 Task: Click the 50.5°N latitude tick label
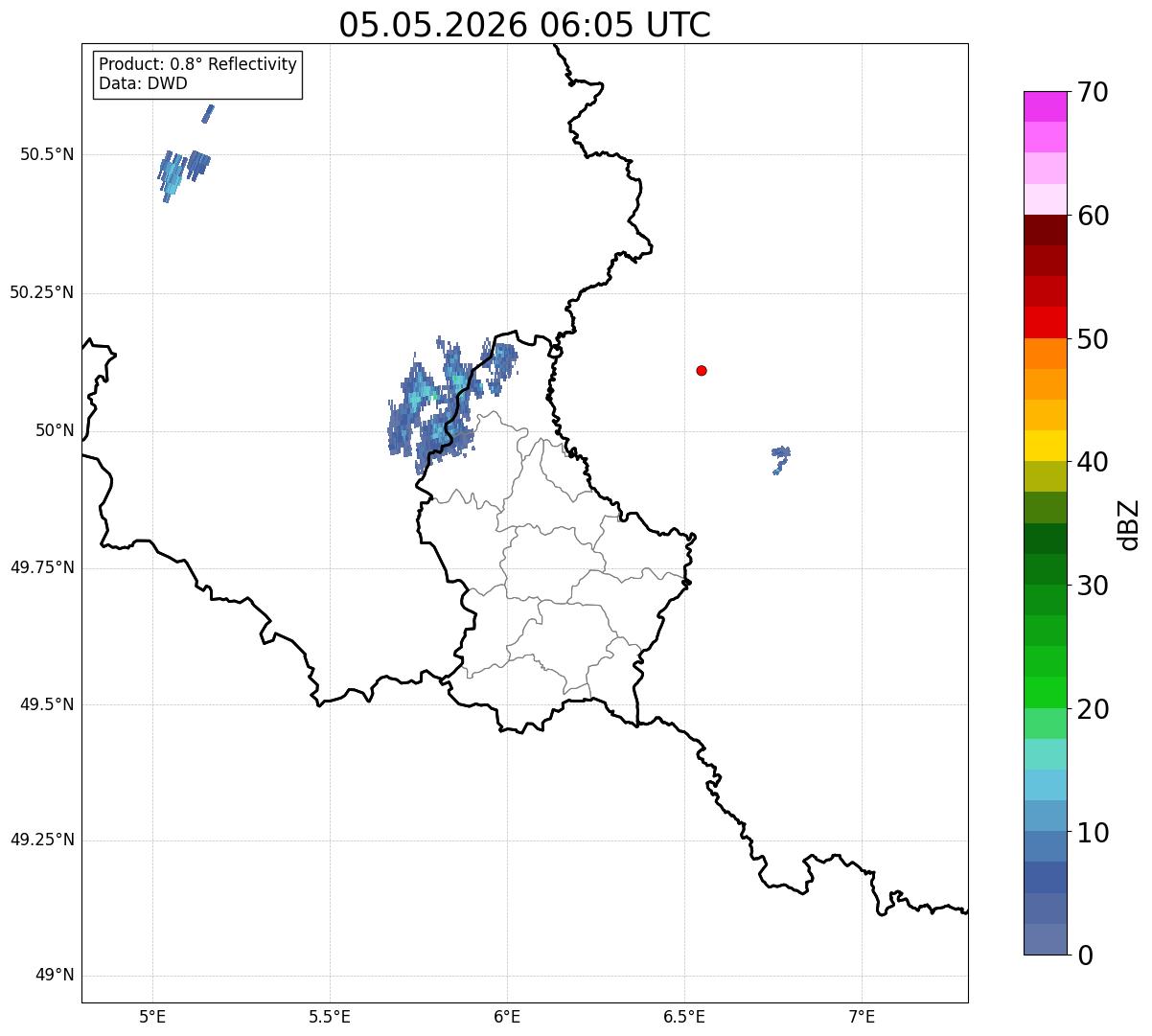(x=47, y=154)
